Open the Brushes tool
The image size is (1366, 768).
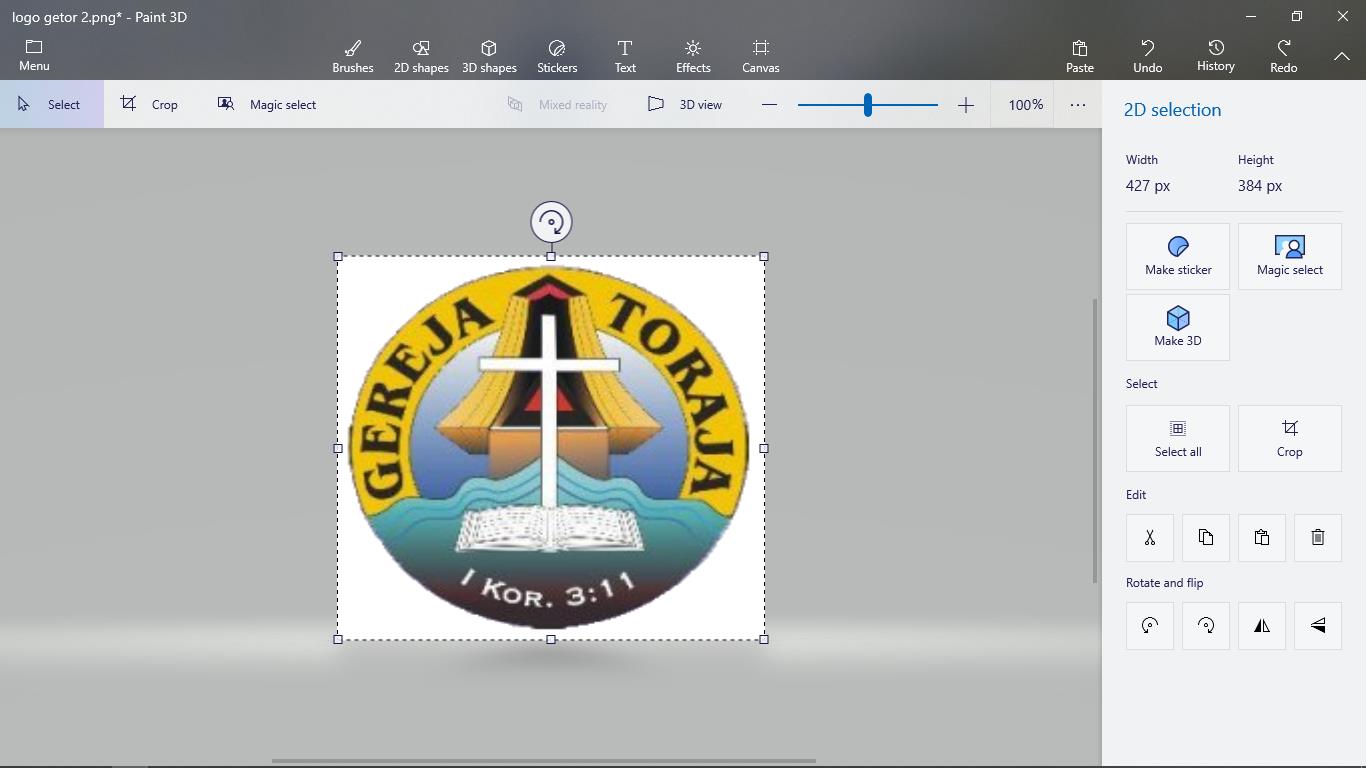[352, 56]
